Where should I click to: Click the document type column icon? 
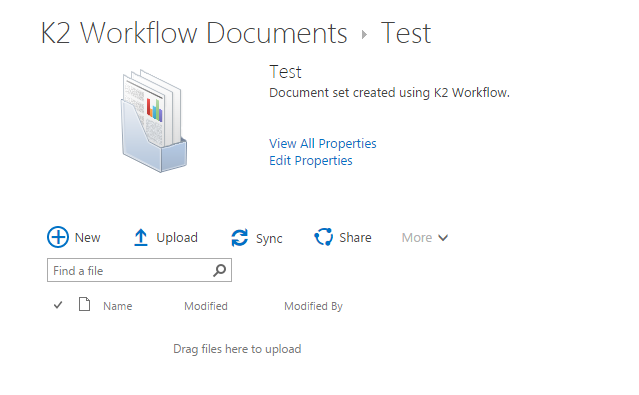[84, 305]
